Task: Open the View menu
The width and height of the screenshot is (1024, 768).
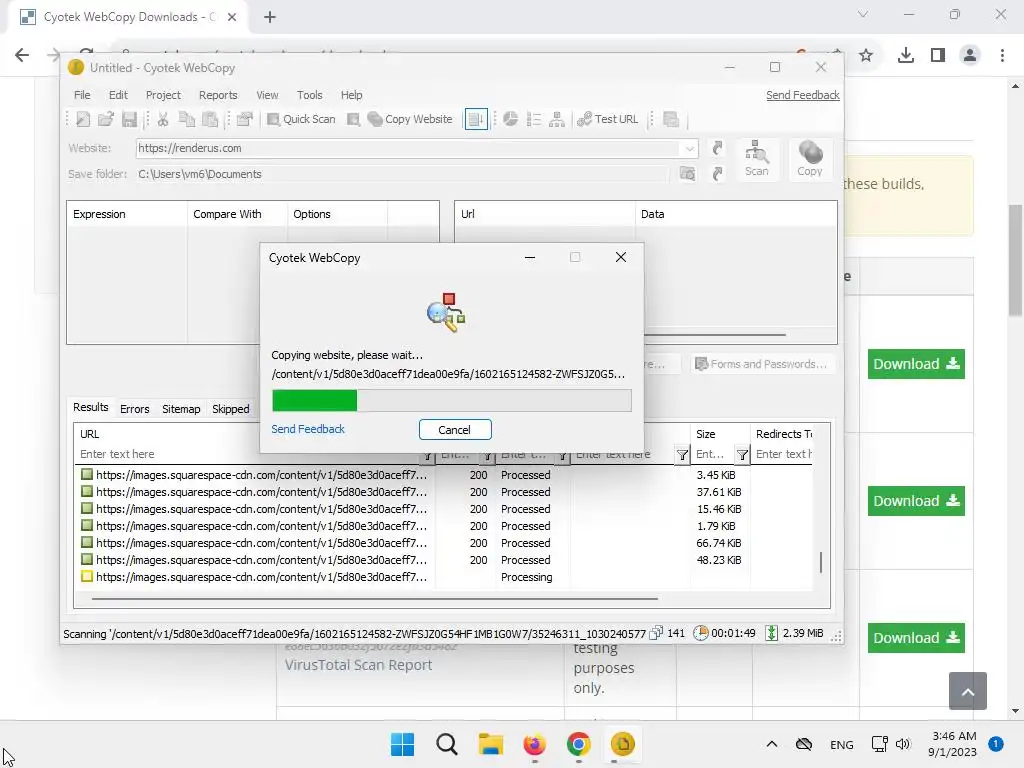Action: coord(267,95)
